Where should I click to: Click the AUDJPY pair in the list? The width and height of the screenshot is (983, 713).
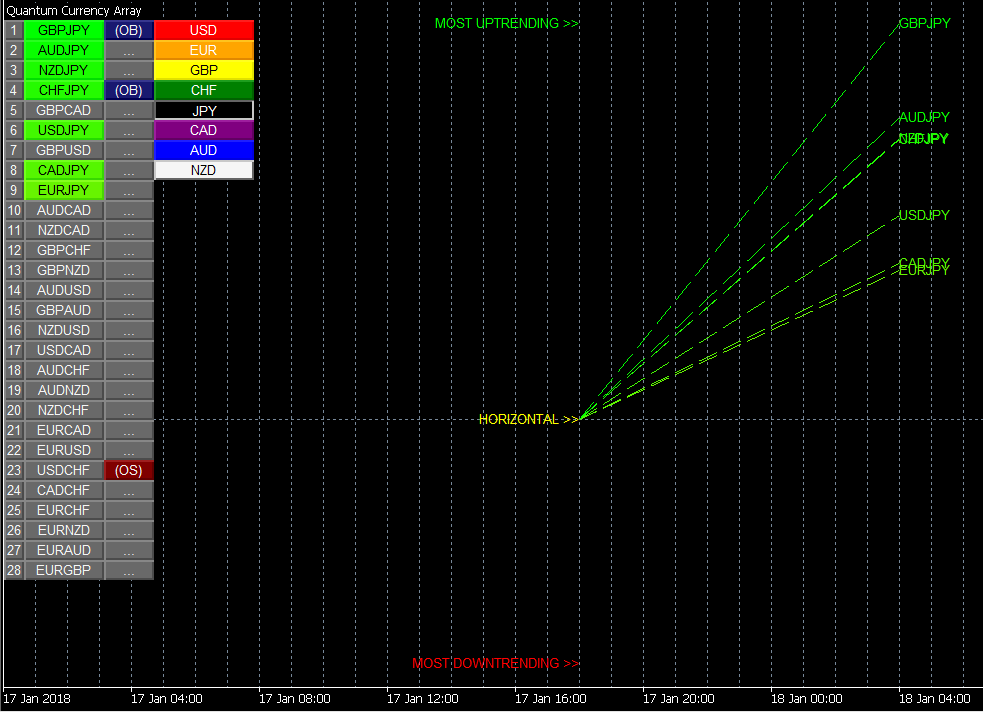(63, 50)
